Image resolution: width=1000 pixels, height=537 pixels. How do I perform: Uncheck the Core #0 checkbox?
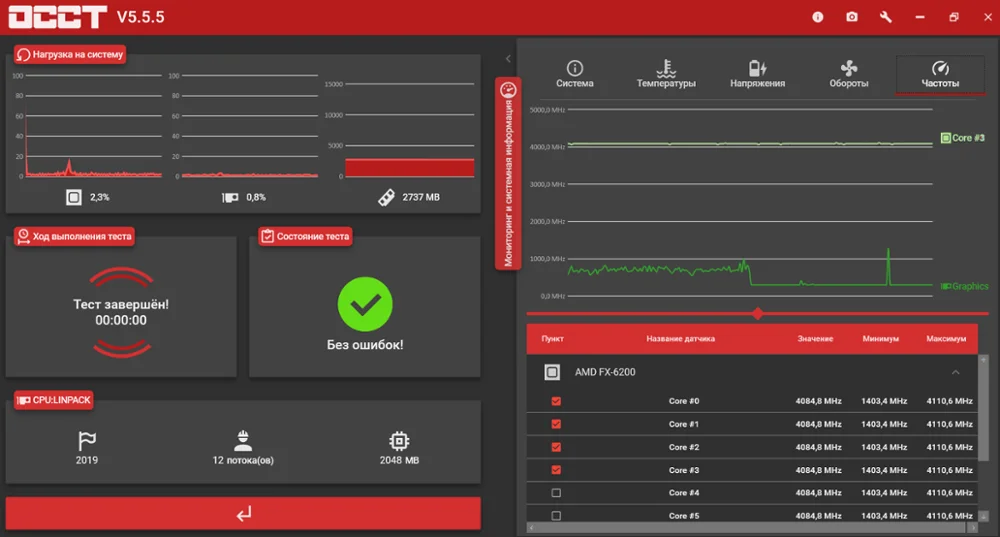pos(556,401)
